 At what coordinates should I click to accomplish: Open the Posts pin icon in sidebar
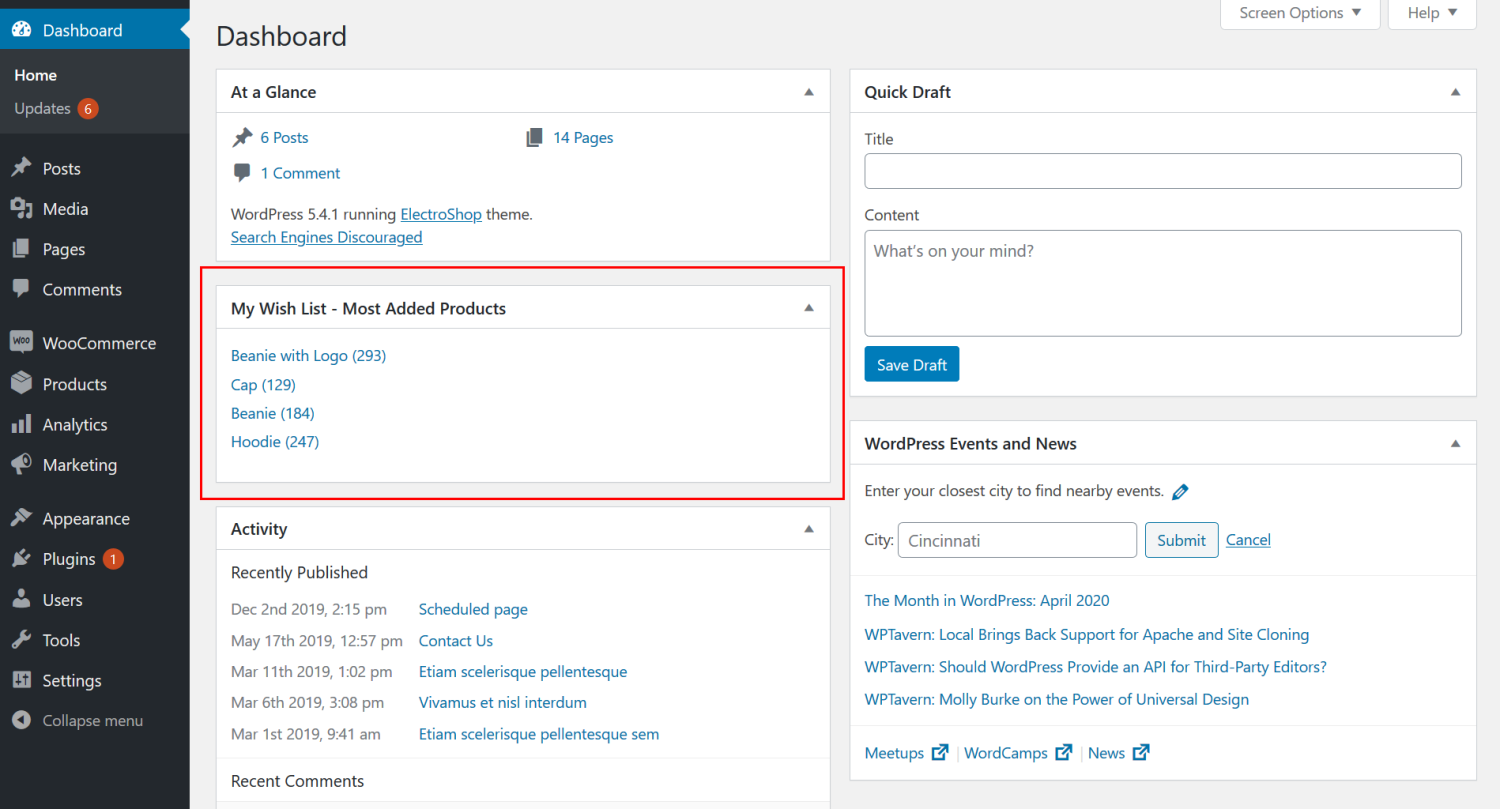(x=23, y=168)
